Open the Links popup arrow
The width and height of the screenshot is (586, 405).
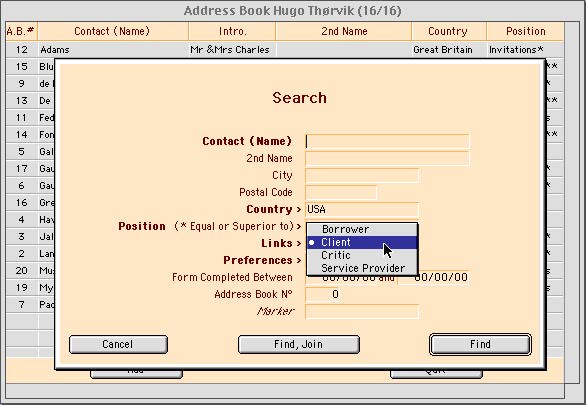[x=299, y=244]
